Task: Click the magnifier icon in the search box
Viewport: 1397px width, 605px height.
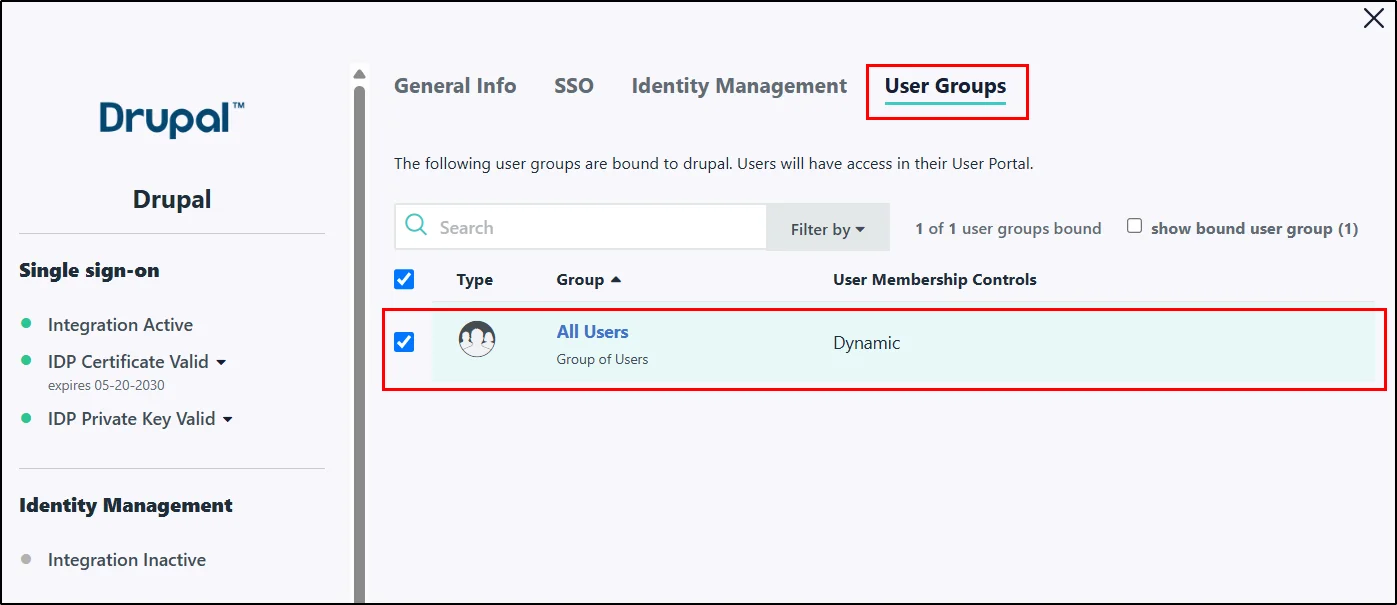Action: pos(416,226)
